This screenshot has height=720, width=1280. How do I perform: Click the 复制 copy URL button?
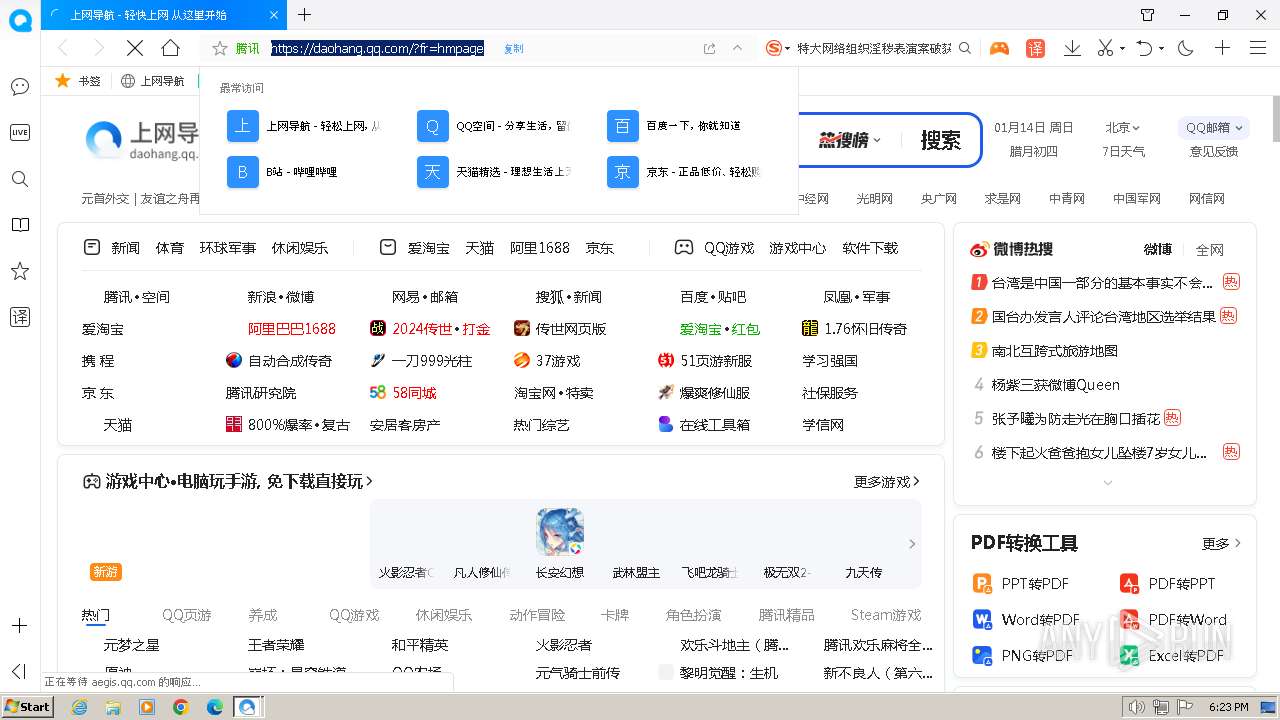click(x=514, y=48)
